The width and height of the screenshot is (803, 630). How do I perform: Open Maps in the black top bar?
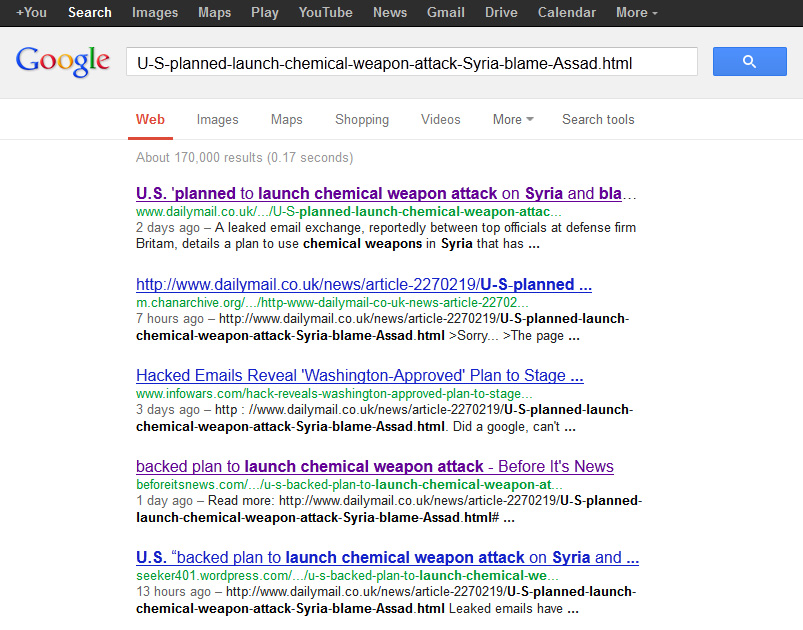214,12
